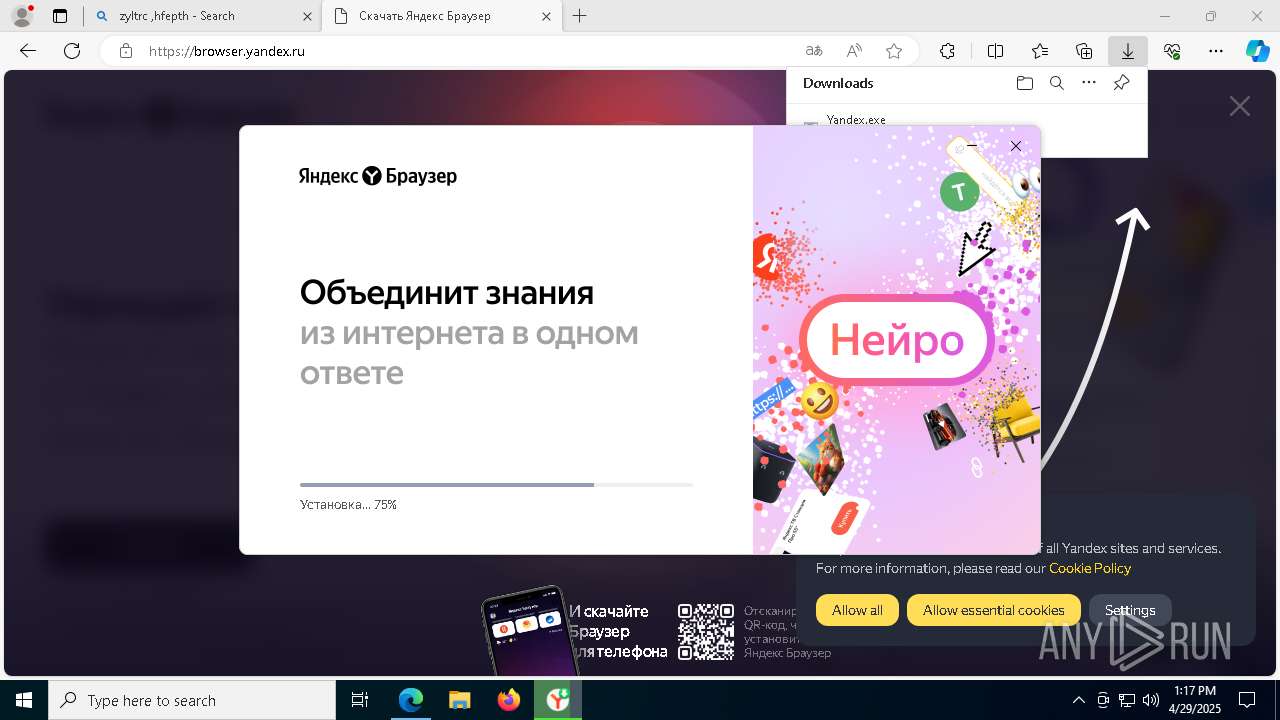Open the volume control tray icon
Viewport: 1280px width, 720px height.
coord(1150,700)
